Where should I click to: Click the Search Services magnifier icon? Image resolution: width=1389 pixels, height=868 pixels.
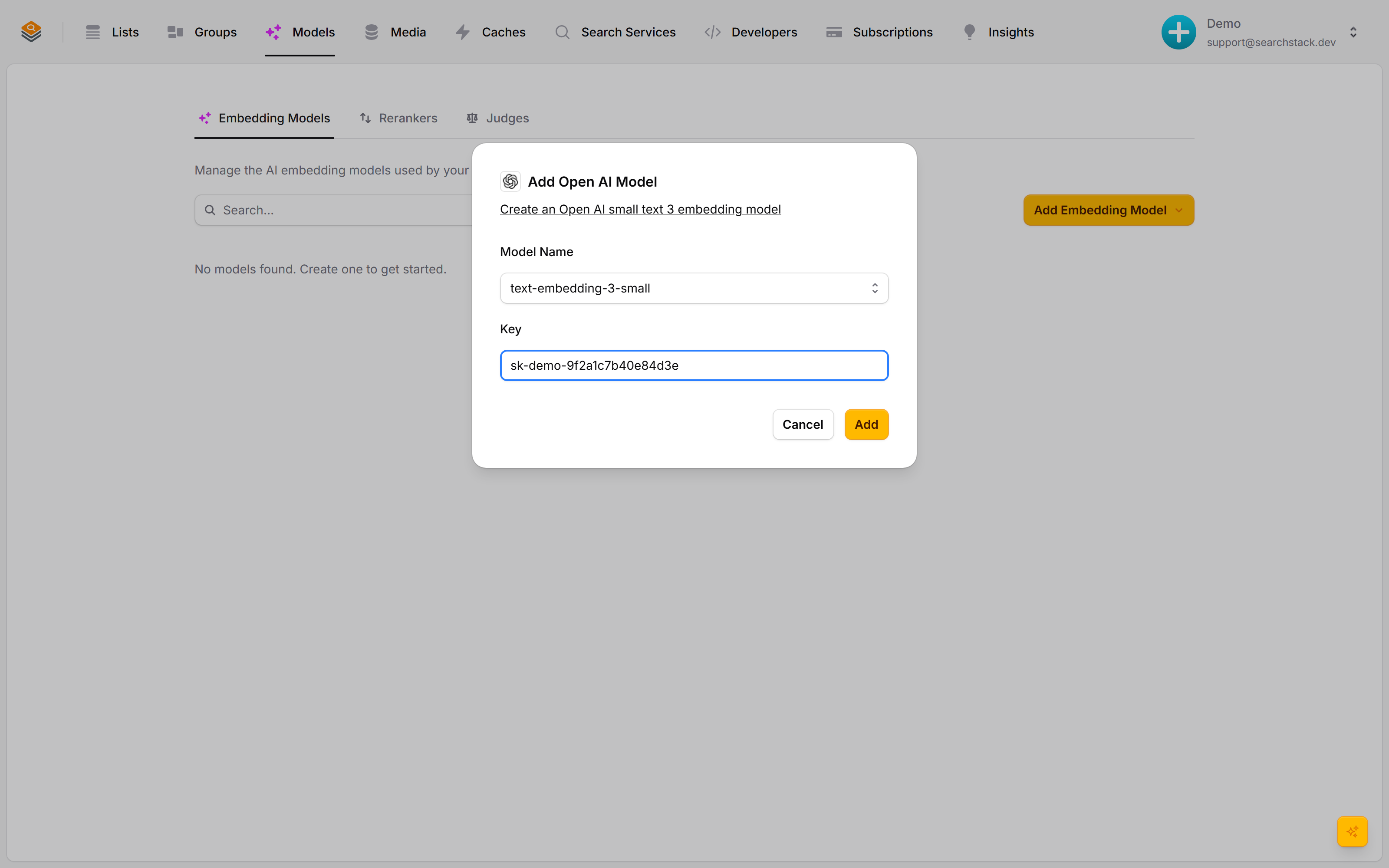tap(563, 32)
